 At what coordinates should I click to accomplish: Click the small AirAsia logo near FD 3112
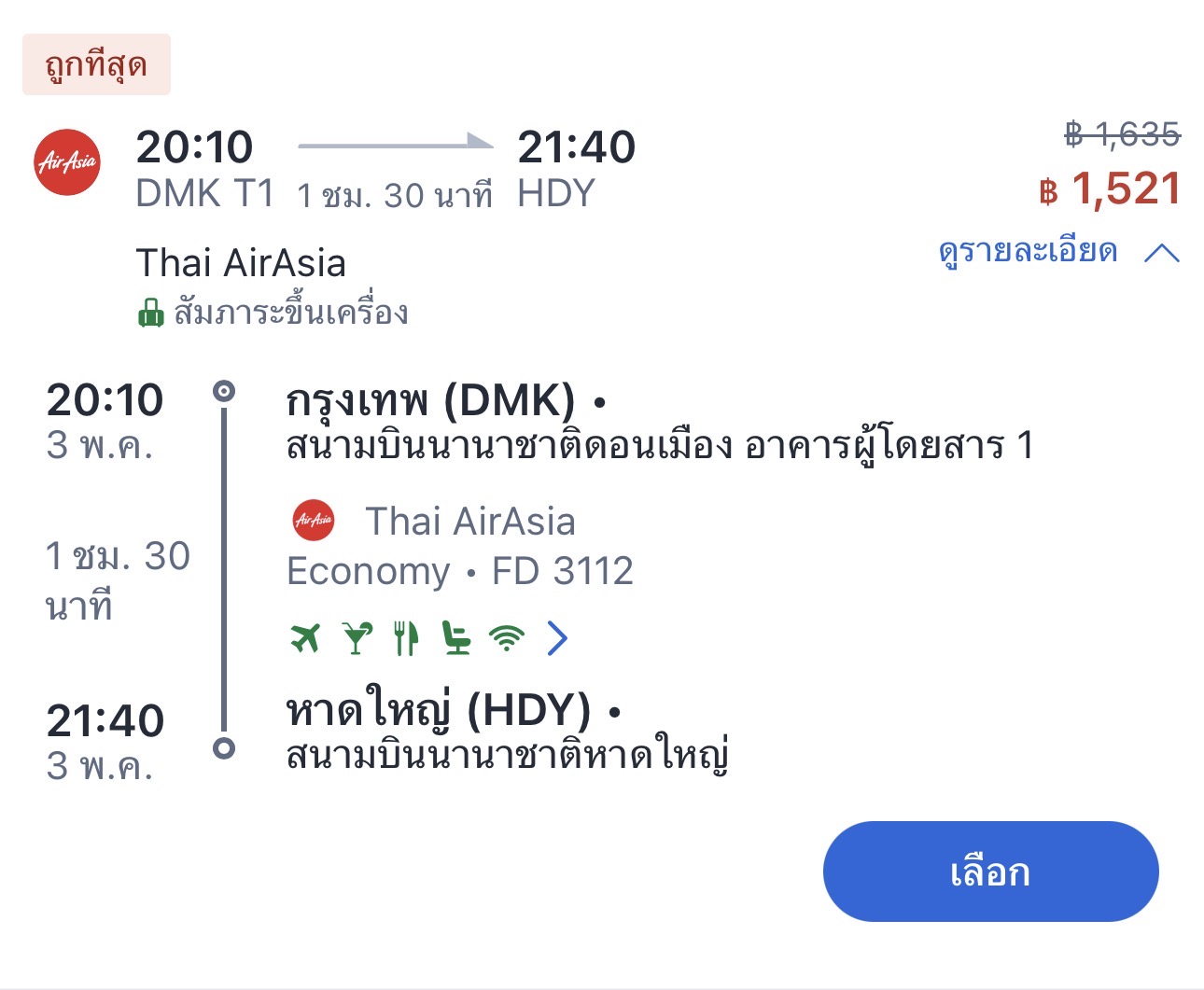point(313,521)
